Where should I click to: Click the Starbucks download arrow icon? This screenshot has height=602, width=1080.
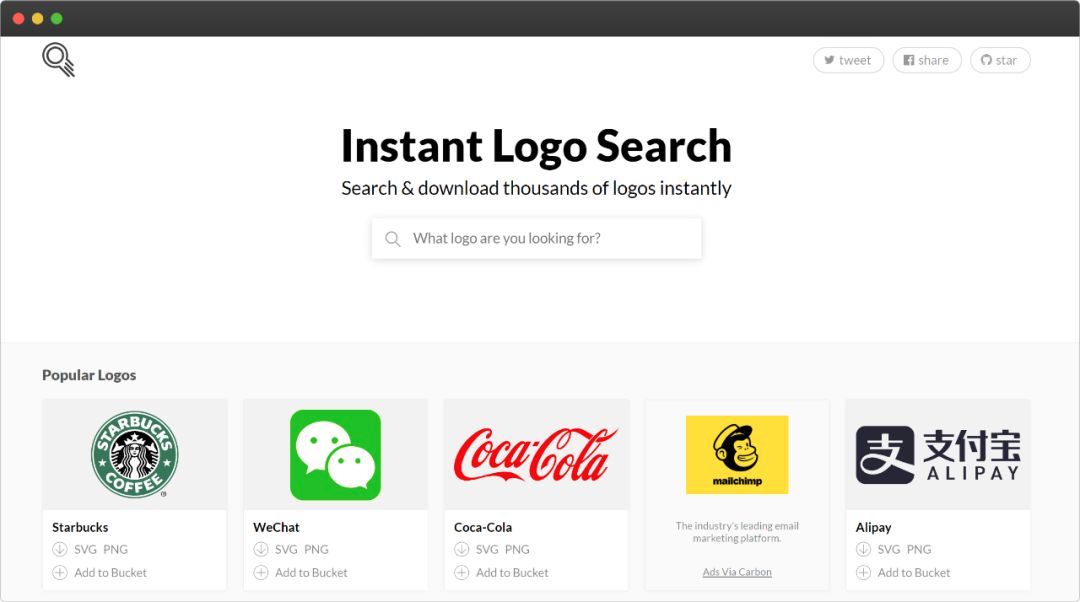click(60, 549)
